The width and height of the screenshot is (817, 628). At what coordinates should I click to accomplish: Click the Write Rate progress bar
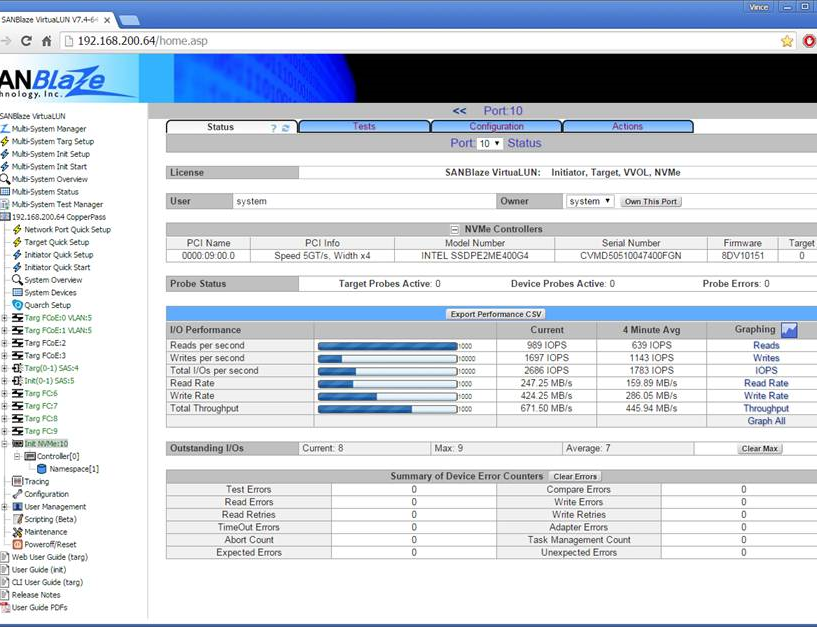[388, 396]
